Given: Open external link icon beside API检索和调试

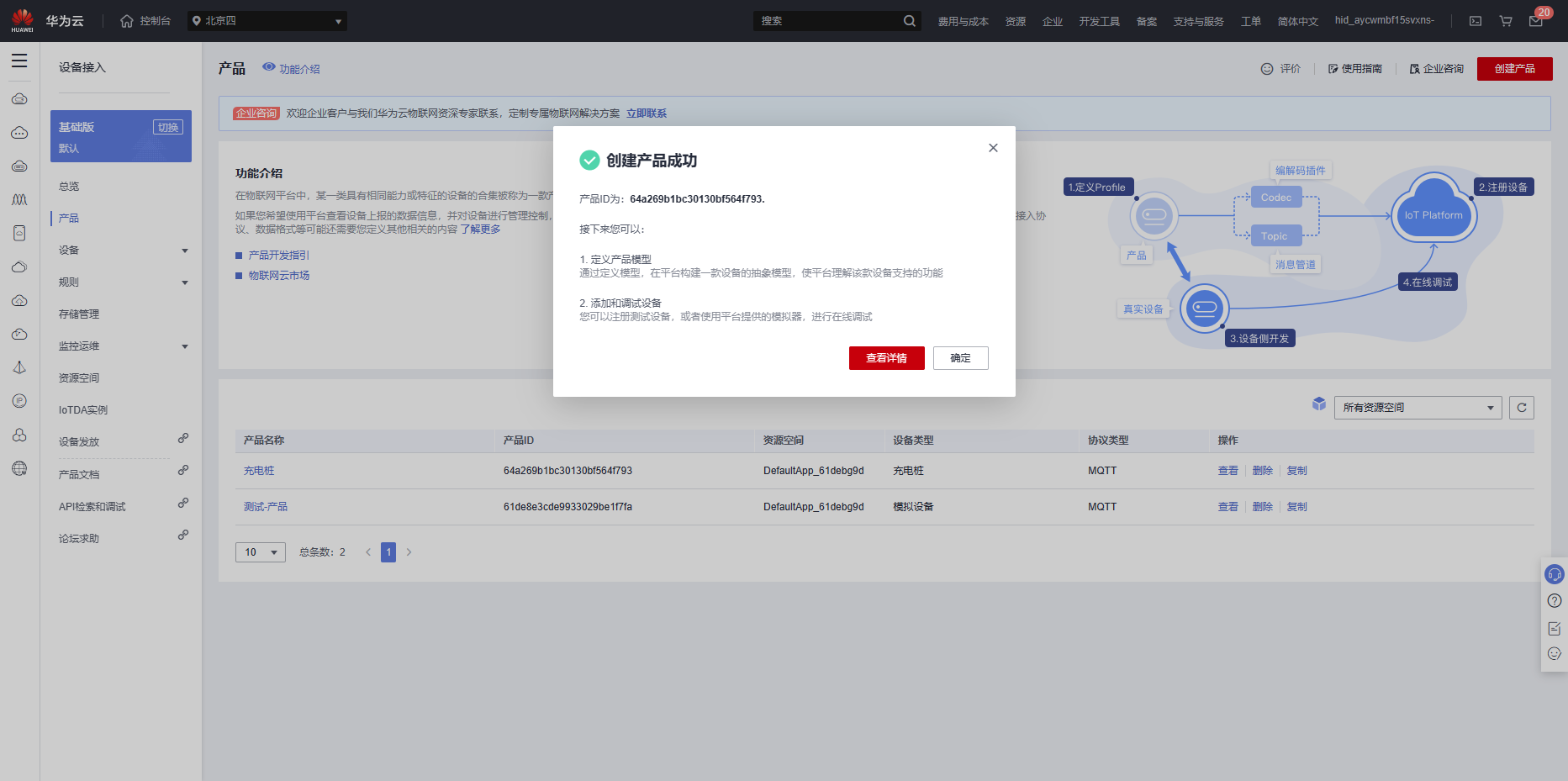Looking at the screenshot, I should (x=183, y=504).
